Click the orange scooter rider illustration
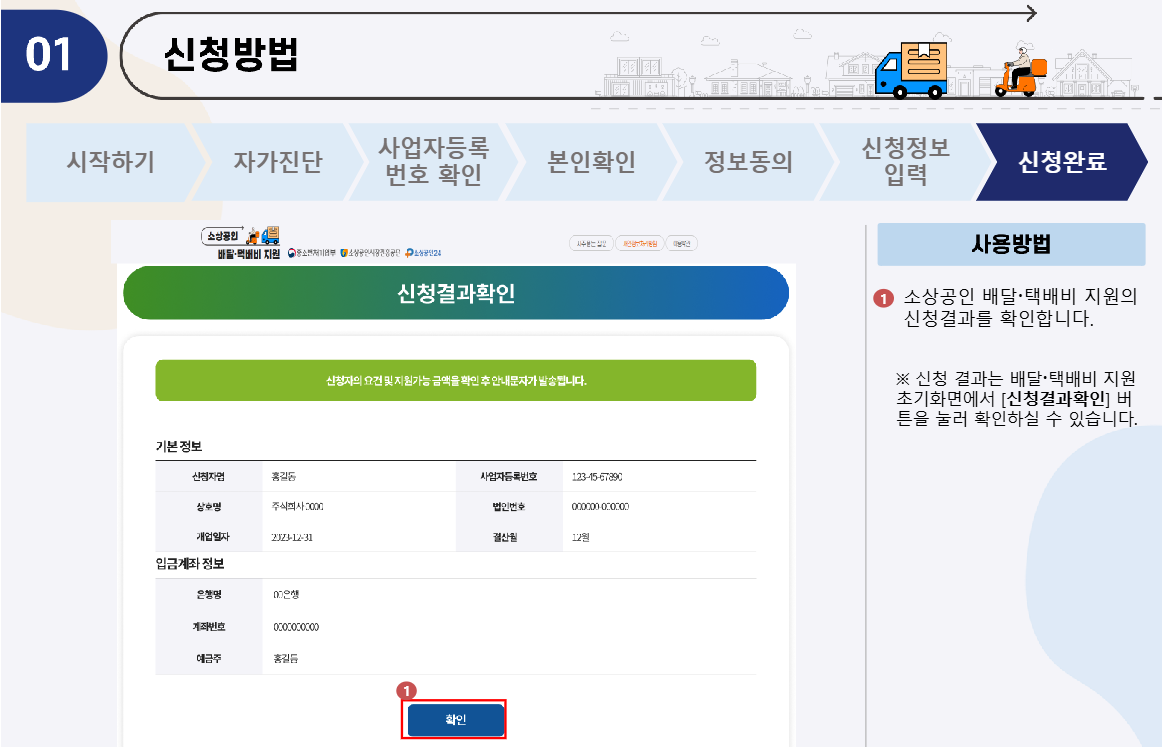 pos(1021,68)
